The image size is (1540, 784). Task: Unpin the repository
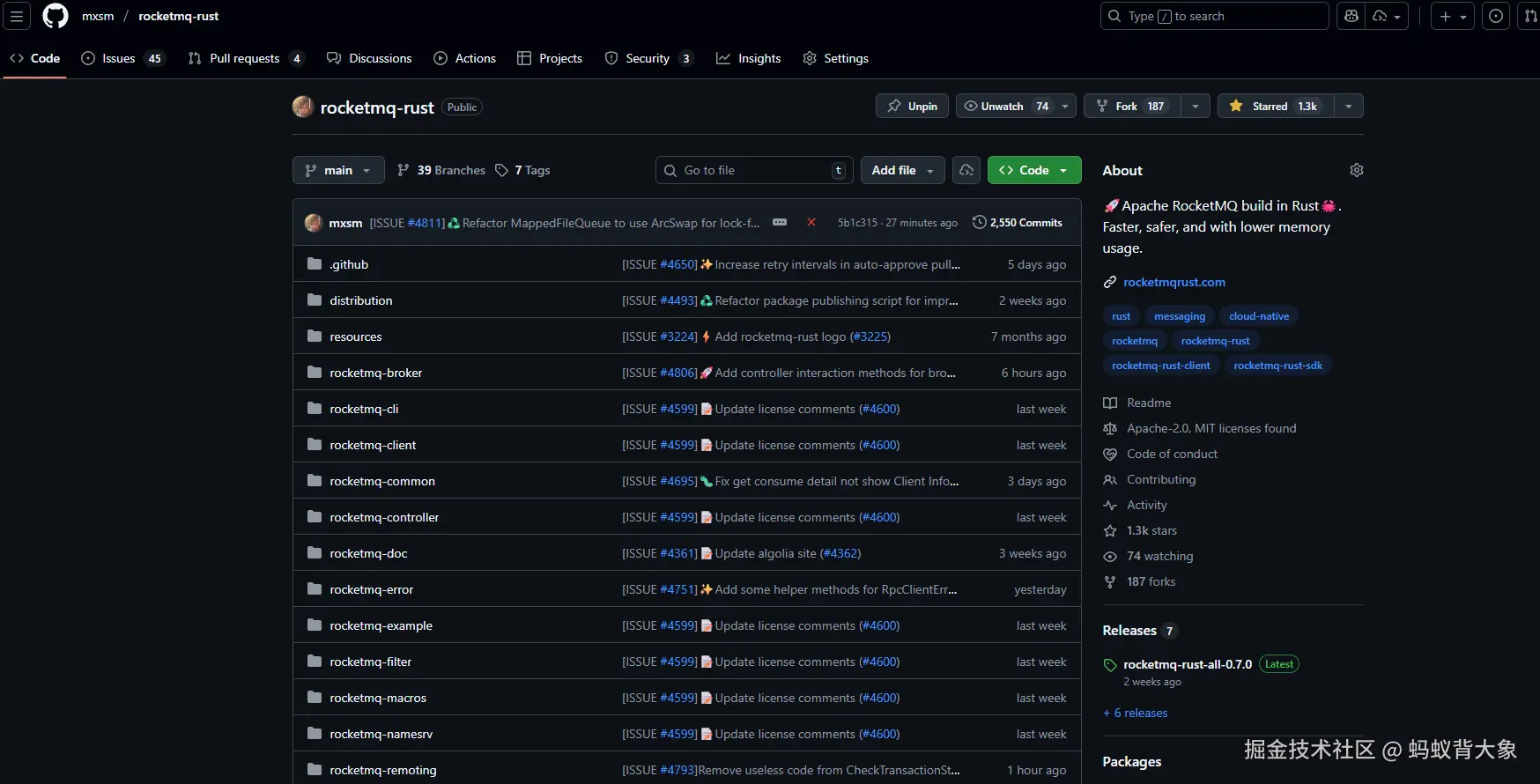tap(912, 107)
